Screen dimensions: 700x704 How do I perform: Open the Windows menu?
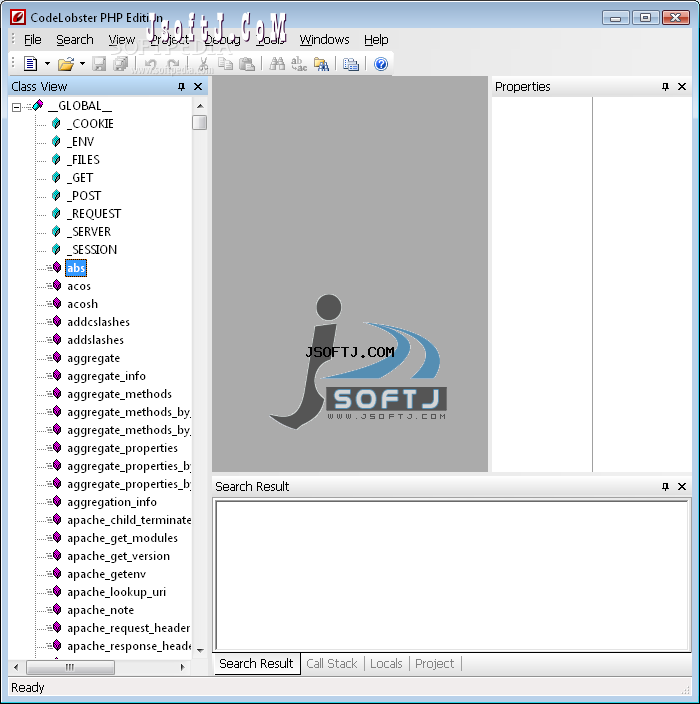pos(324,40)
